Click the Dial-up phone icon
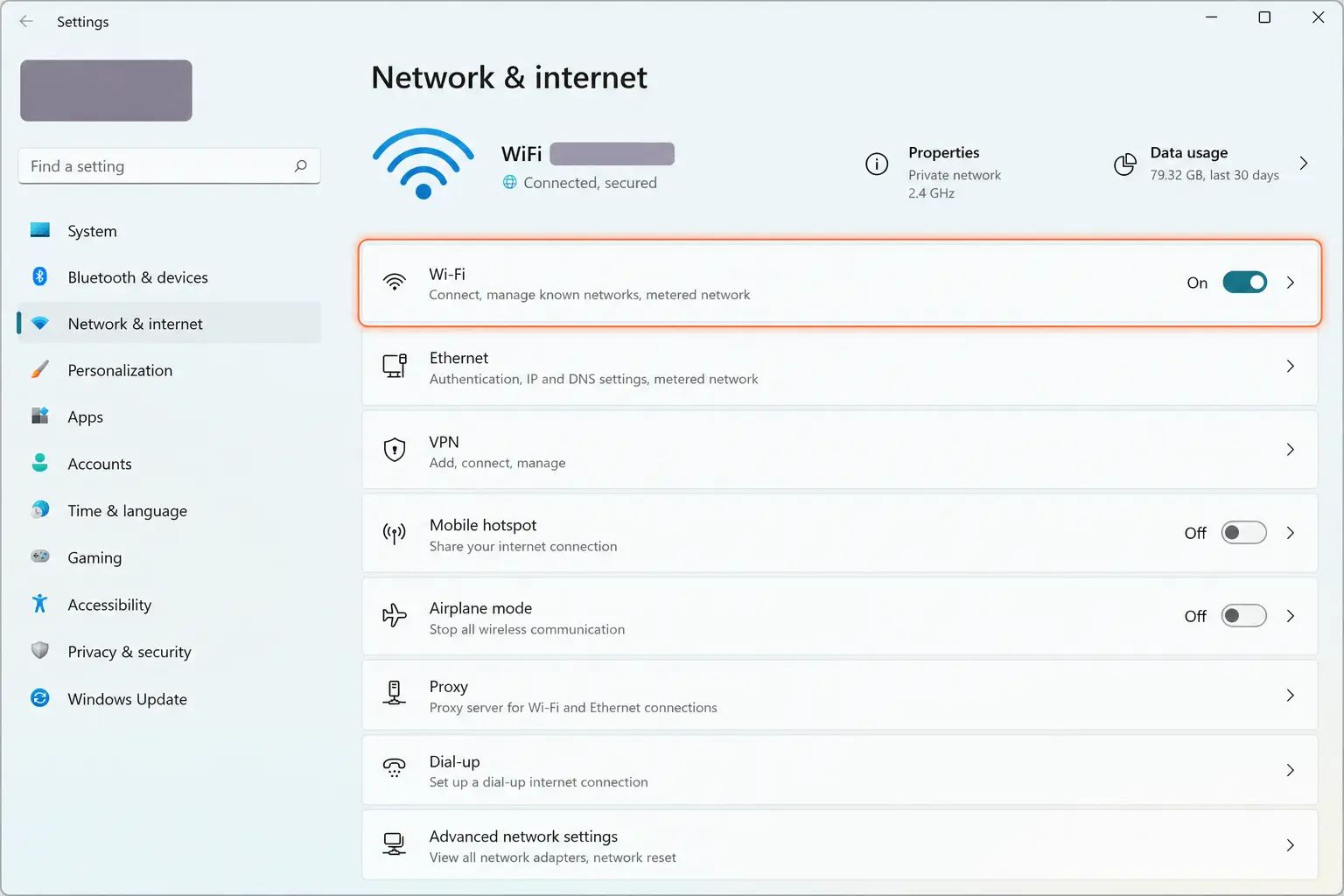The image size is (1344, 896). point(395,769)
